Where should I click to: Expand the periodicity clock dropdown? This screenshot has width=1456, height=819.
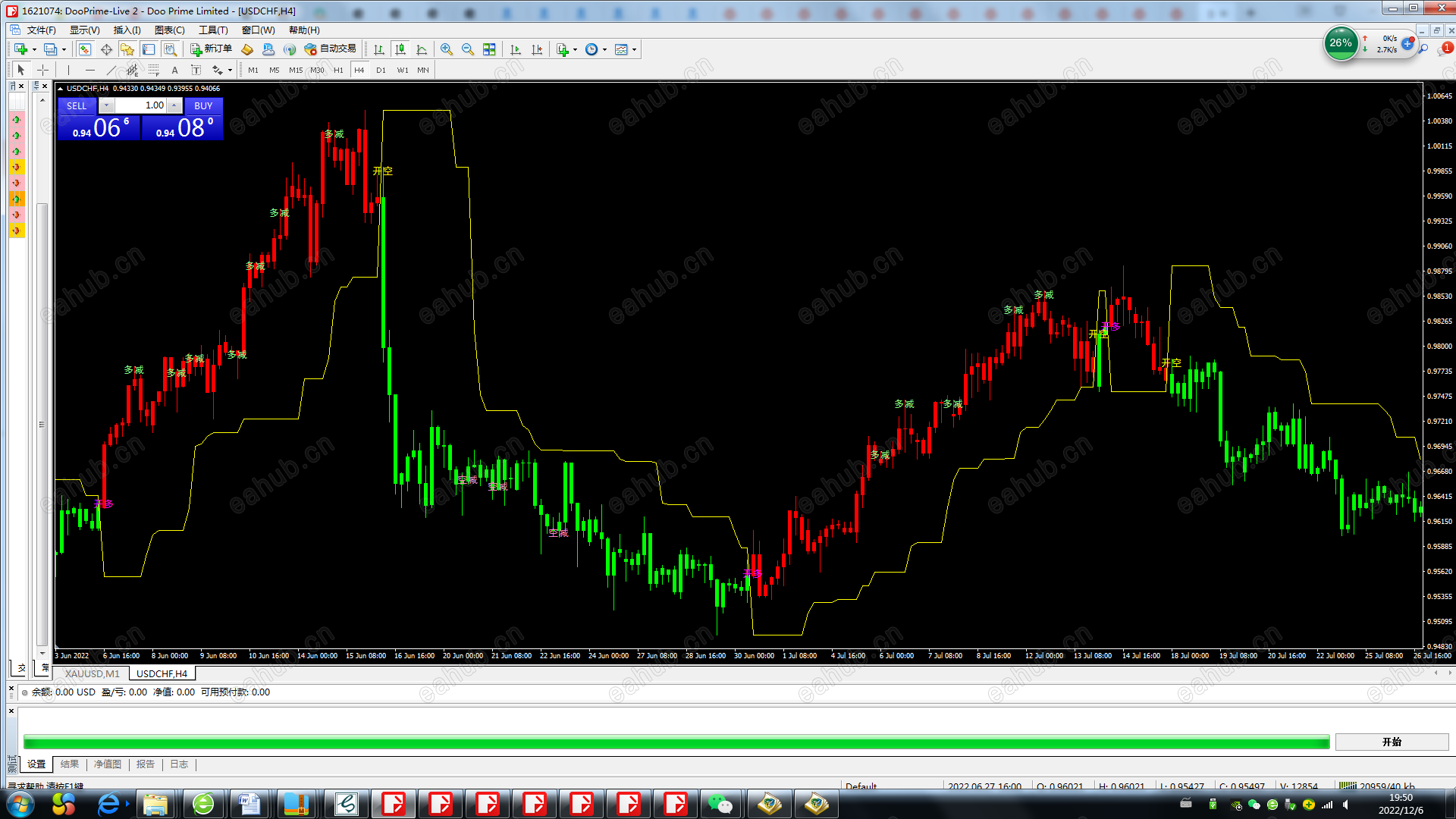point(604,49)
